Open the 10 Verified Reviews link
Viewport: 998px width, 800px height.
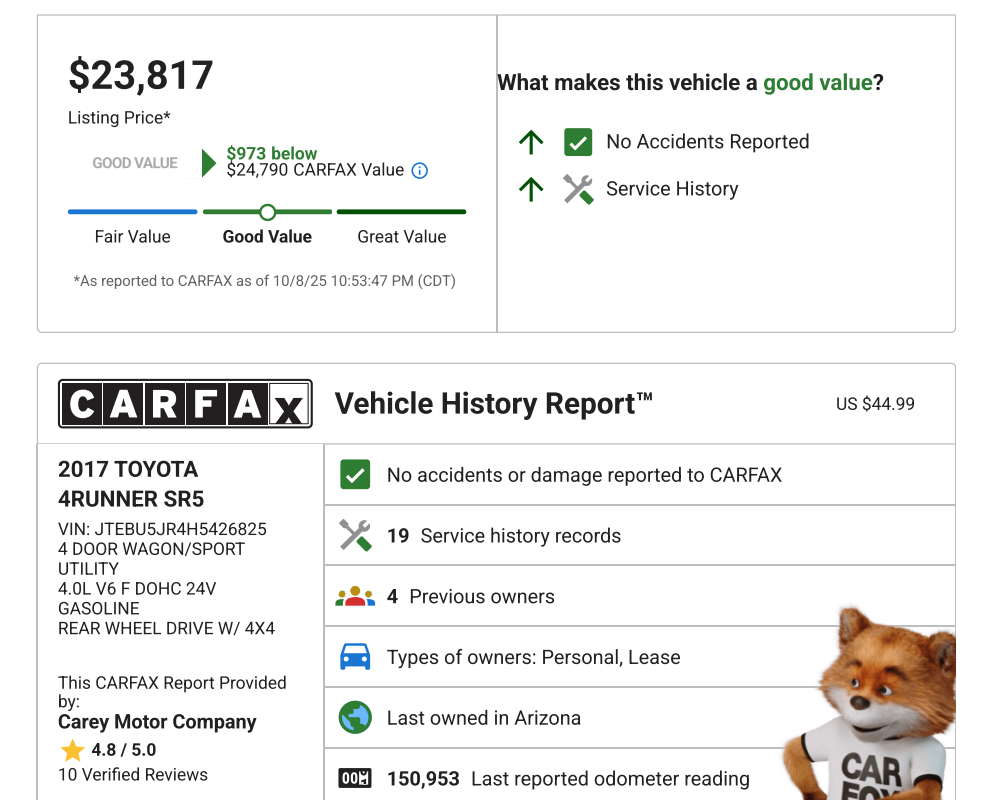[133, 775]
